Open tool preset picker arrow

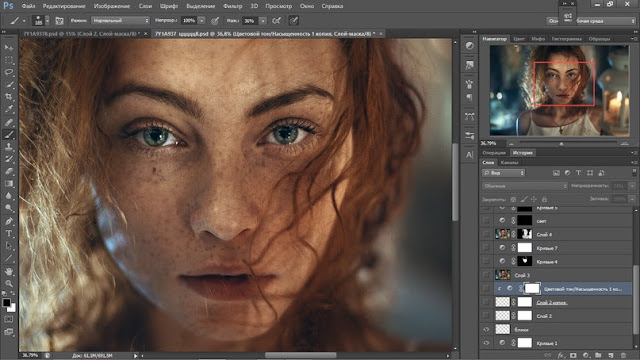24,20
